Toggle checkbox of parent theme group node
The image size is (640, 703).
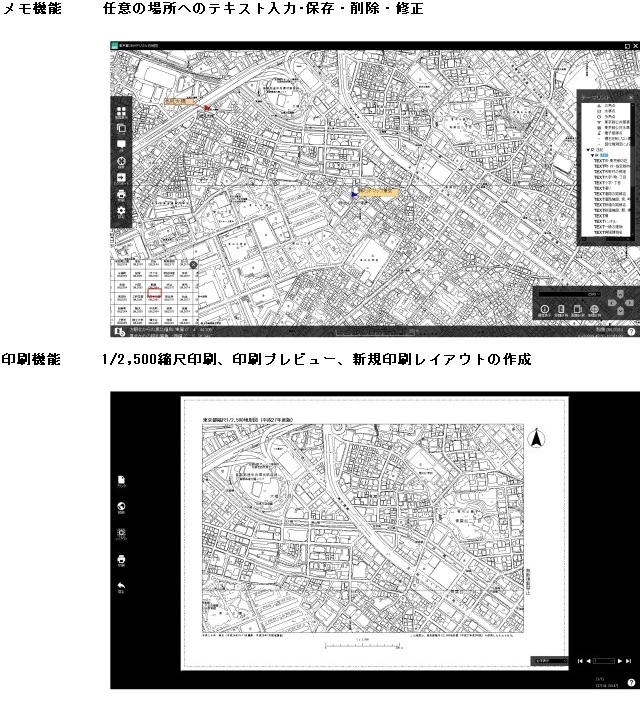coord(593,150)
